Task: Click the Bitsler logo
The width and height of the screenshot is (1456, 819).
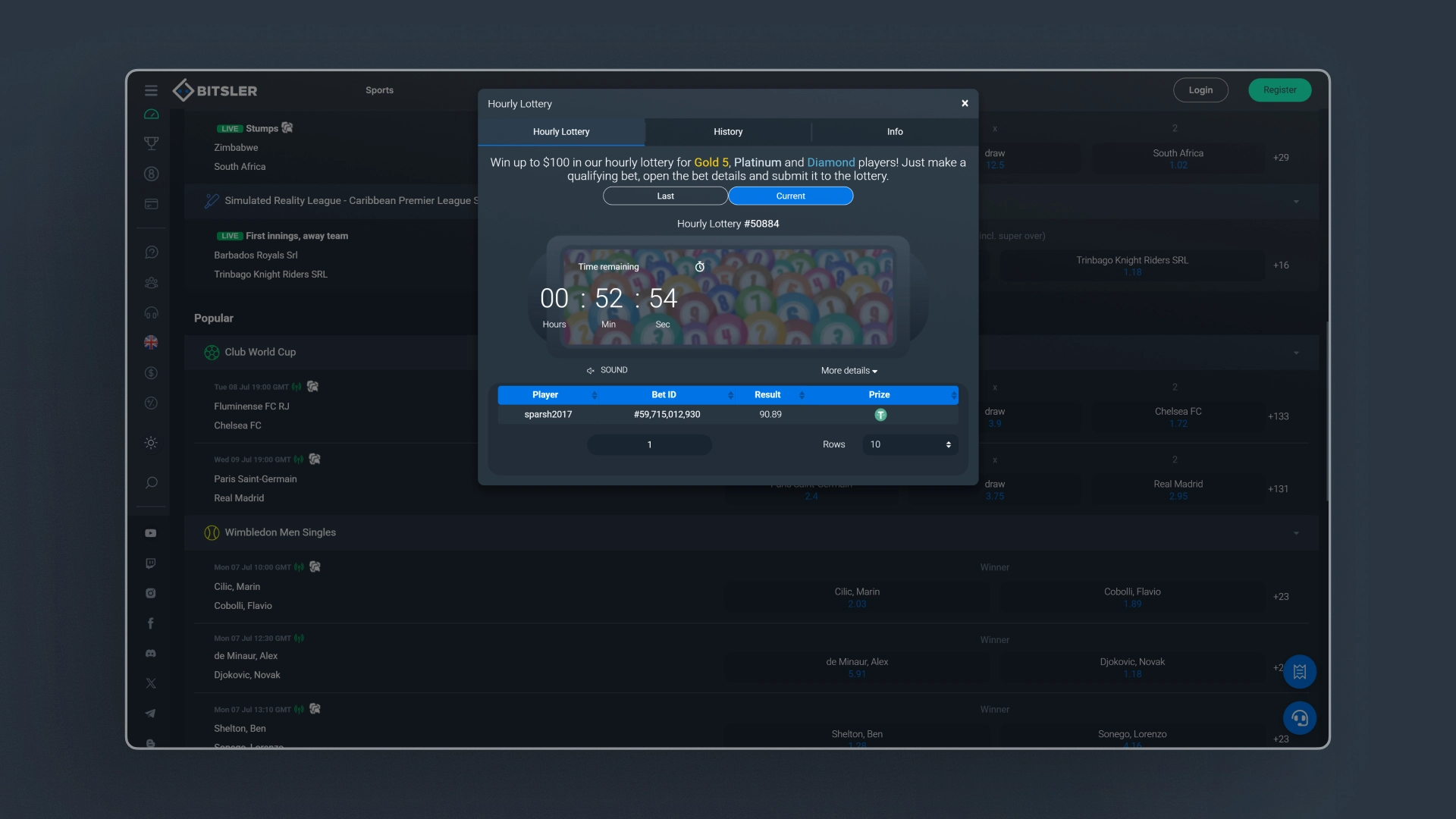Action: coord(215,90)
